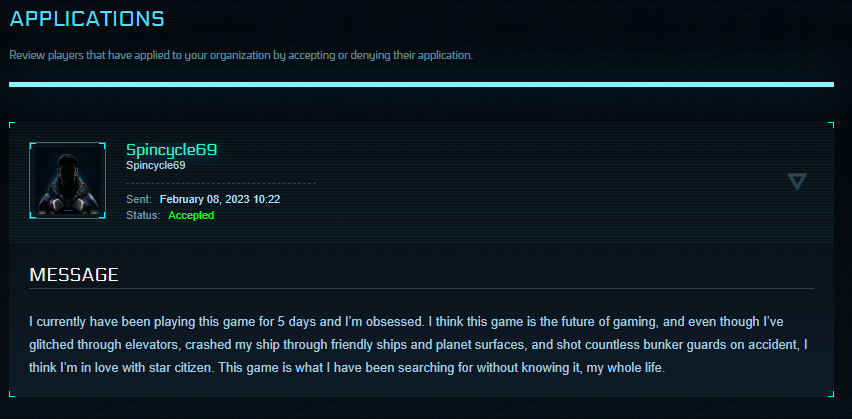Open the large green Spincycle69 display name
Screen dimensions: 852x419
(x=171, y=149)
